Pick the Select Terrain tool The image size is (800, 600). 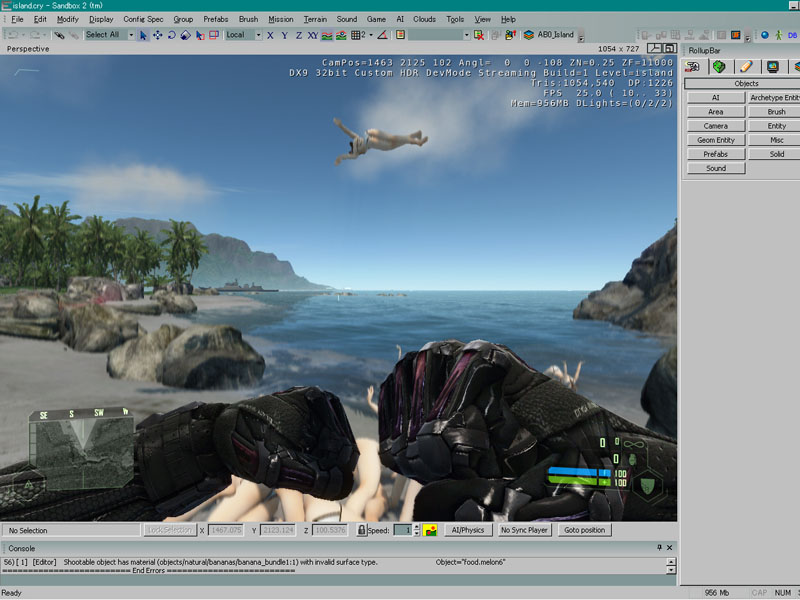[x=200, y=35]
